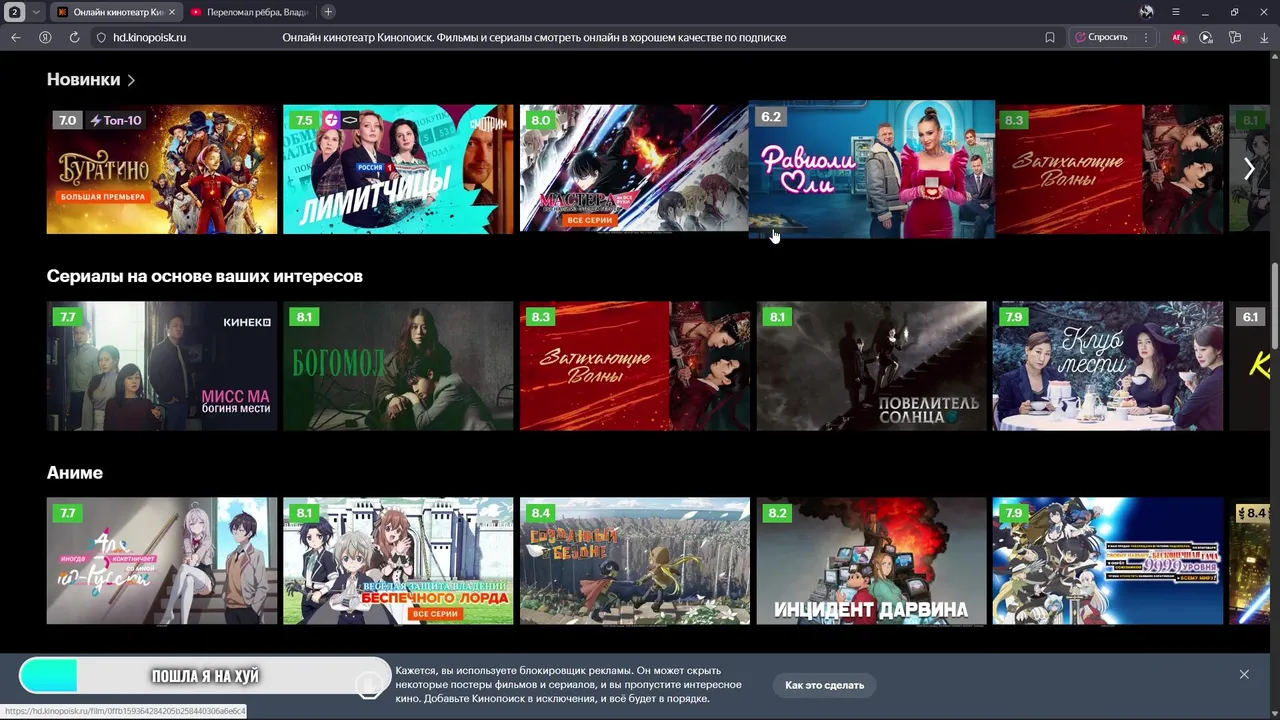The image size is (1280, 720).
Task: Expand the Новинки section chevron
Action: (x=131, y=80)
